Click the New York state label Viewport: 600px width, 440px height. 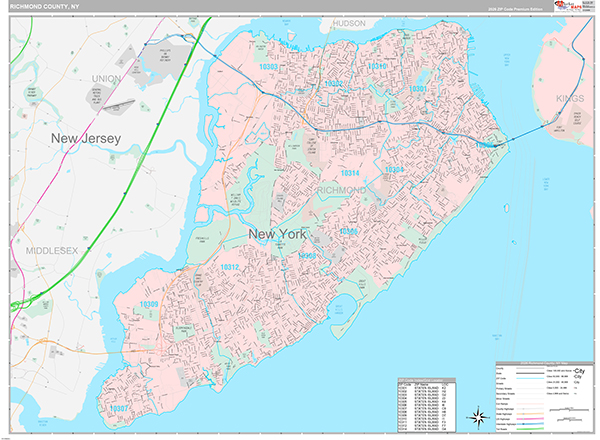pyautogui.click(x=277, y=234)
